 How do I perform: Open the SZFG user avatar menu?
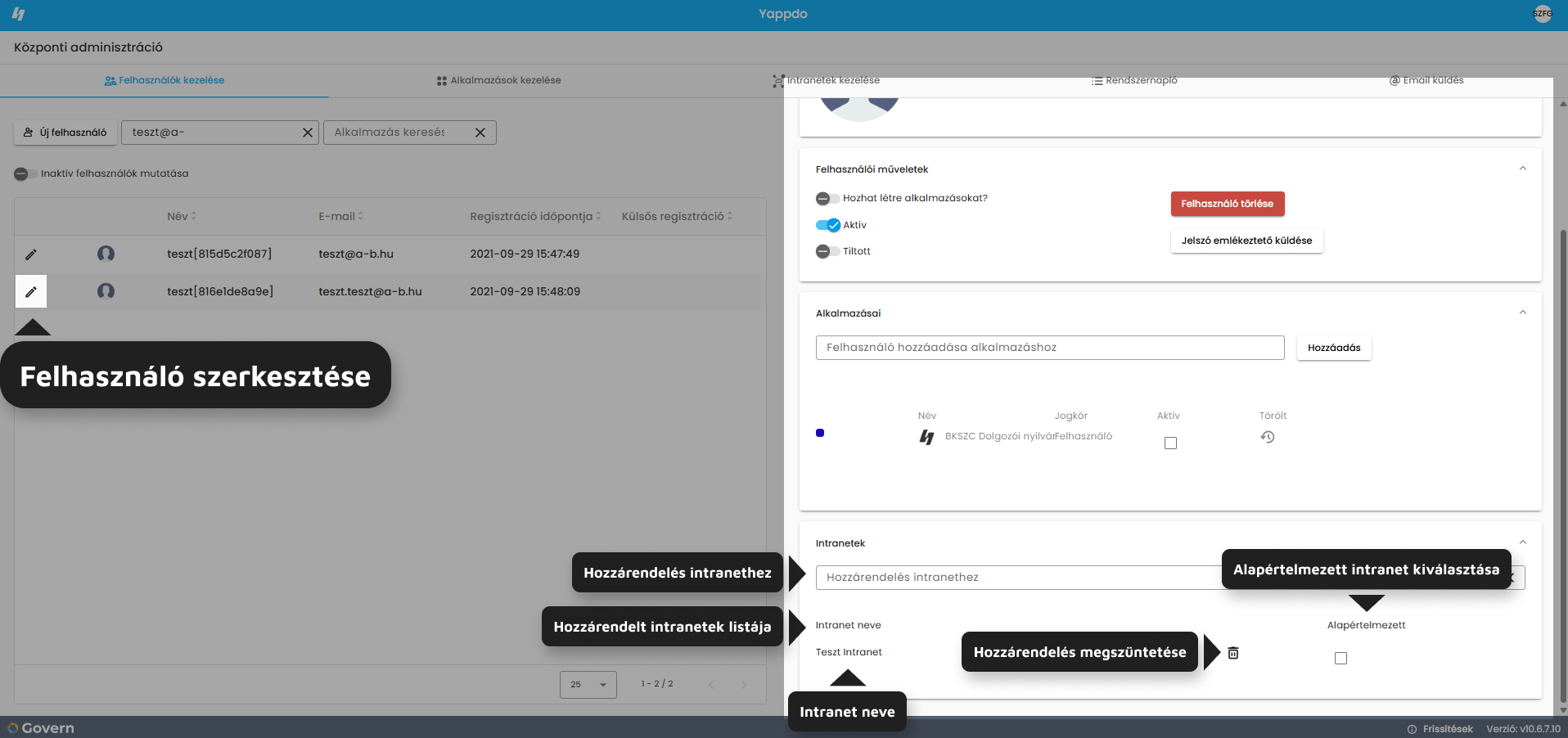coord(1543,14)
